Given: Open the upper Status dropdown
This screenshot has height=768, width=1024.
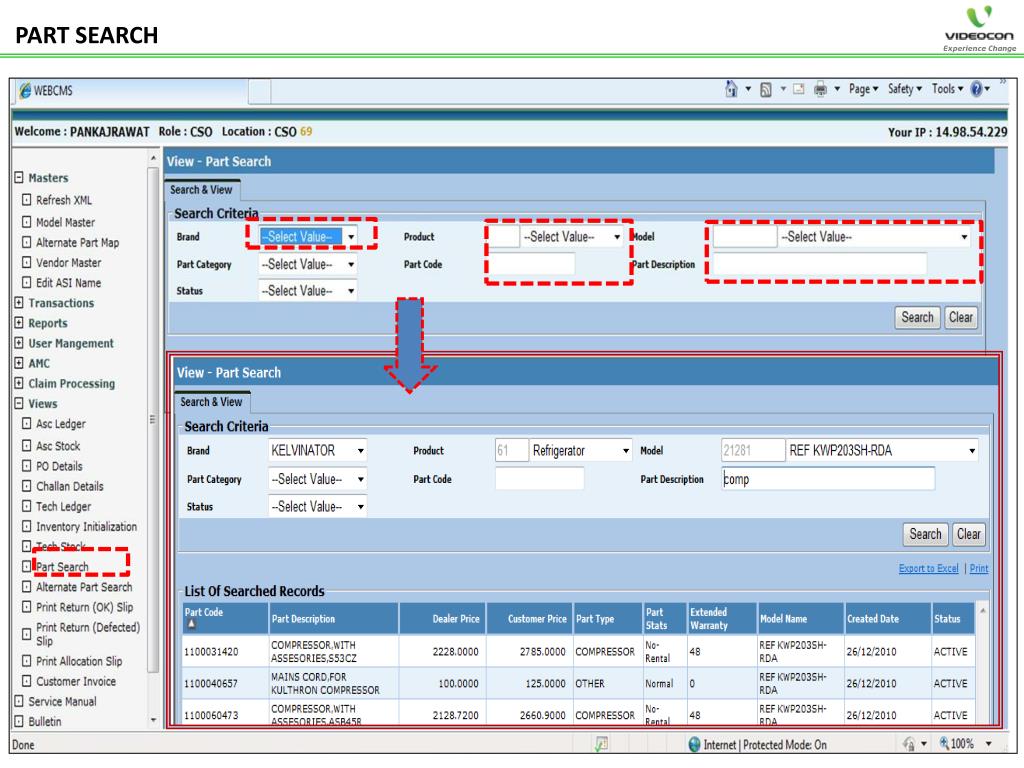Looking at the screenshot, I should tap(308, 291).
